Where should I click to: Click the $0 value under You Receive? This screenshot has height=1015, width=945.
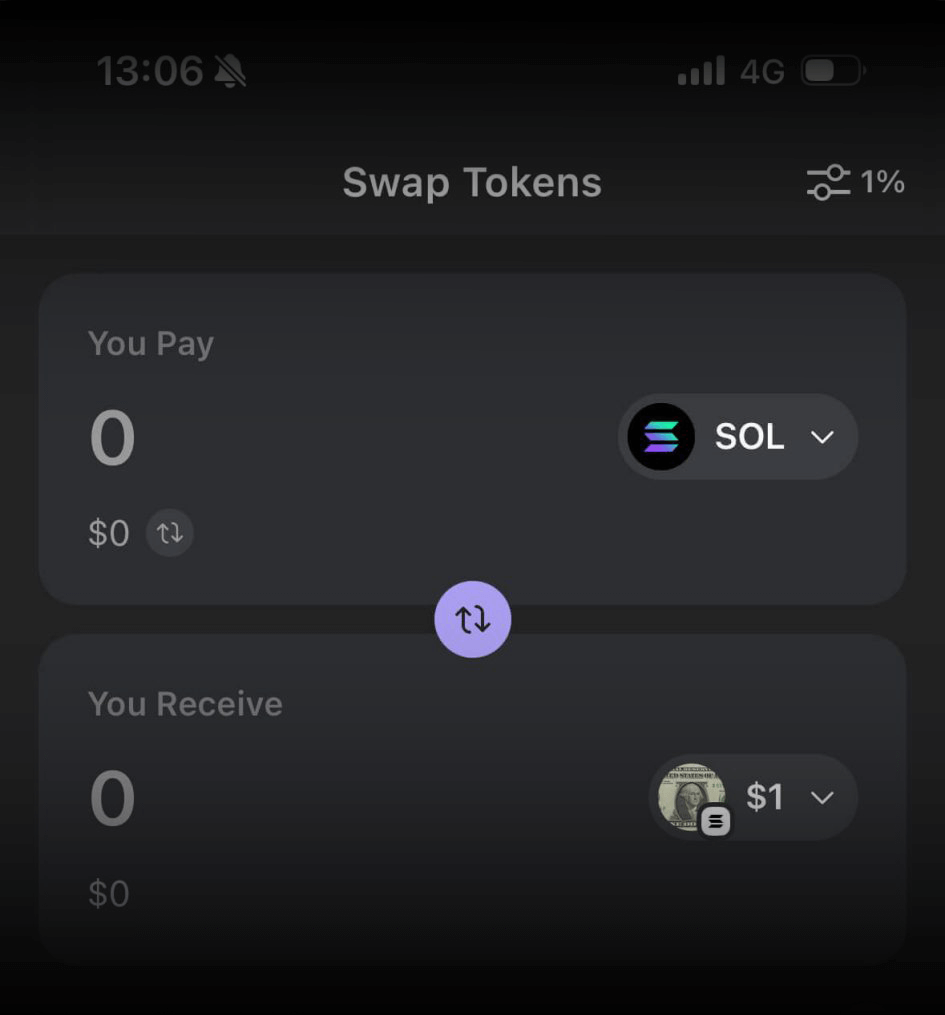pos(109,893)
